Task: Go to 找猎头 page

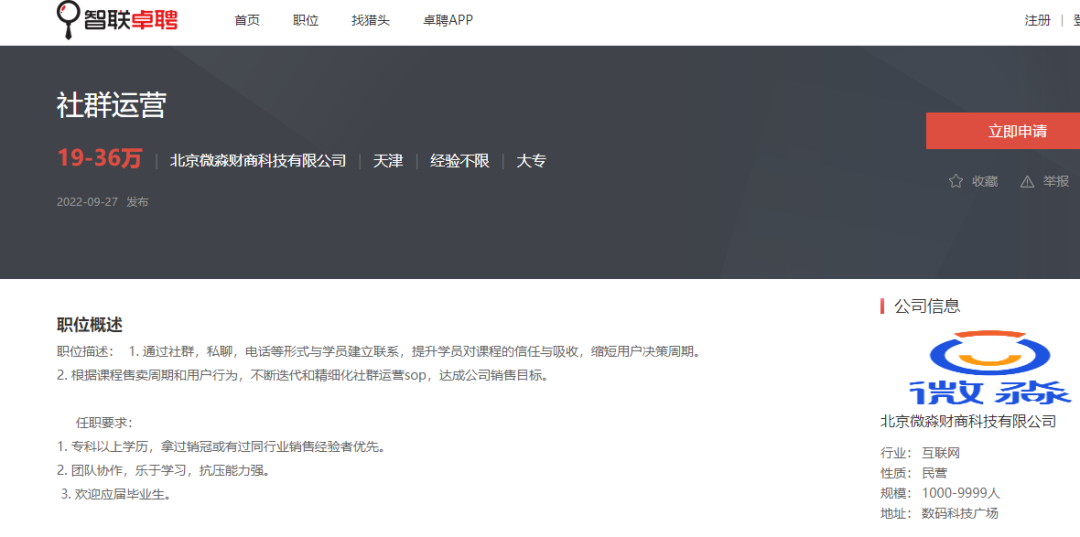Action: pyautogui.click(x=371, y=21)
